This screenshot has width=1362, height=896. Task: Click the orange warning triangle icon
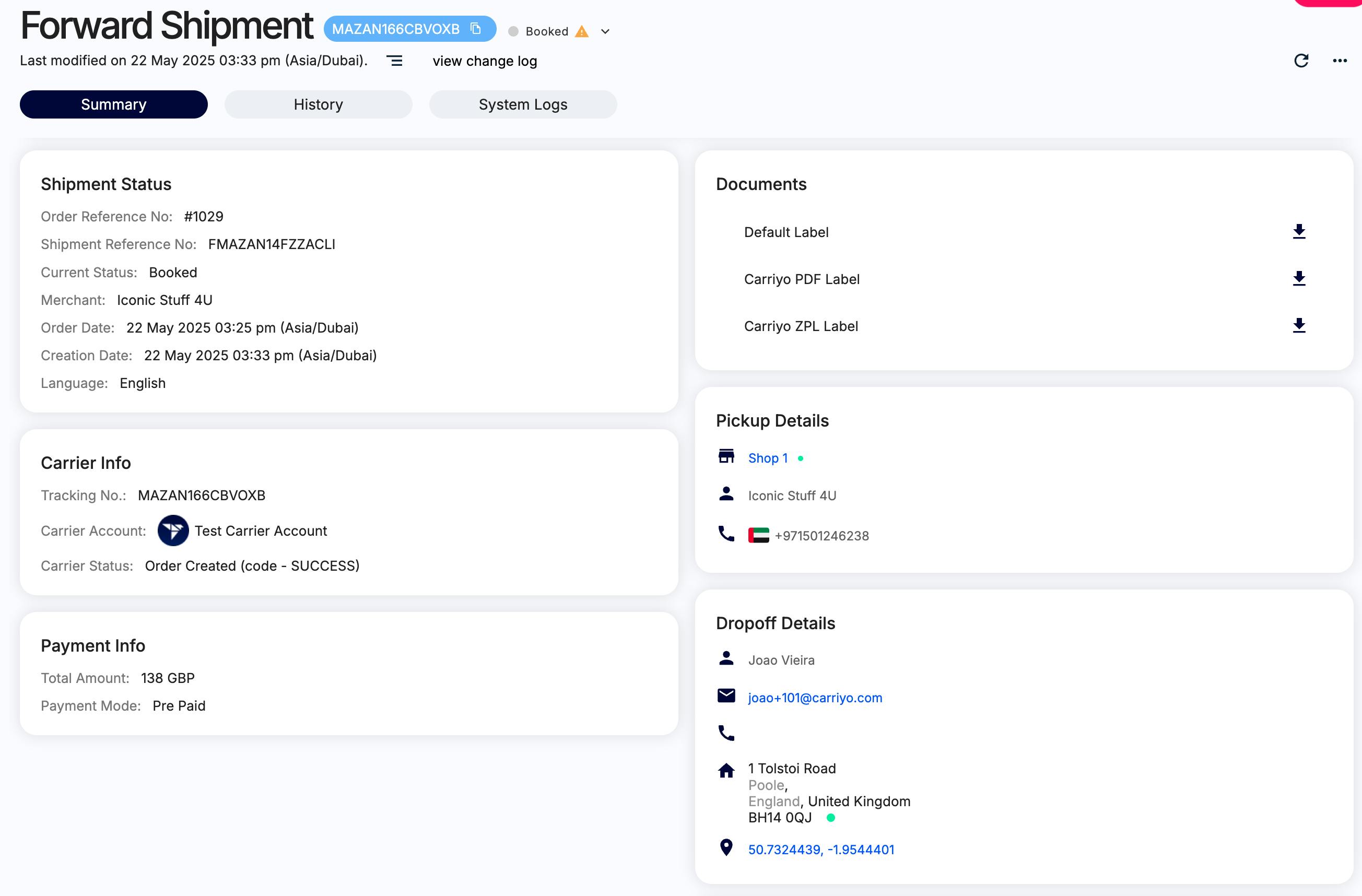pos(581,31)
